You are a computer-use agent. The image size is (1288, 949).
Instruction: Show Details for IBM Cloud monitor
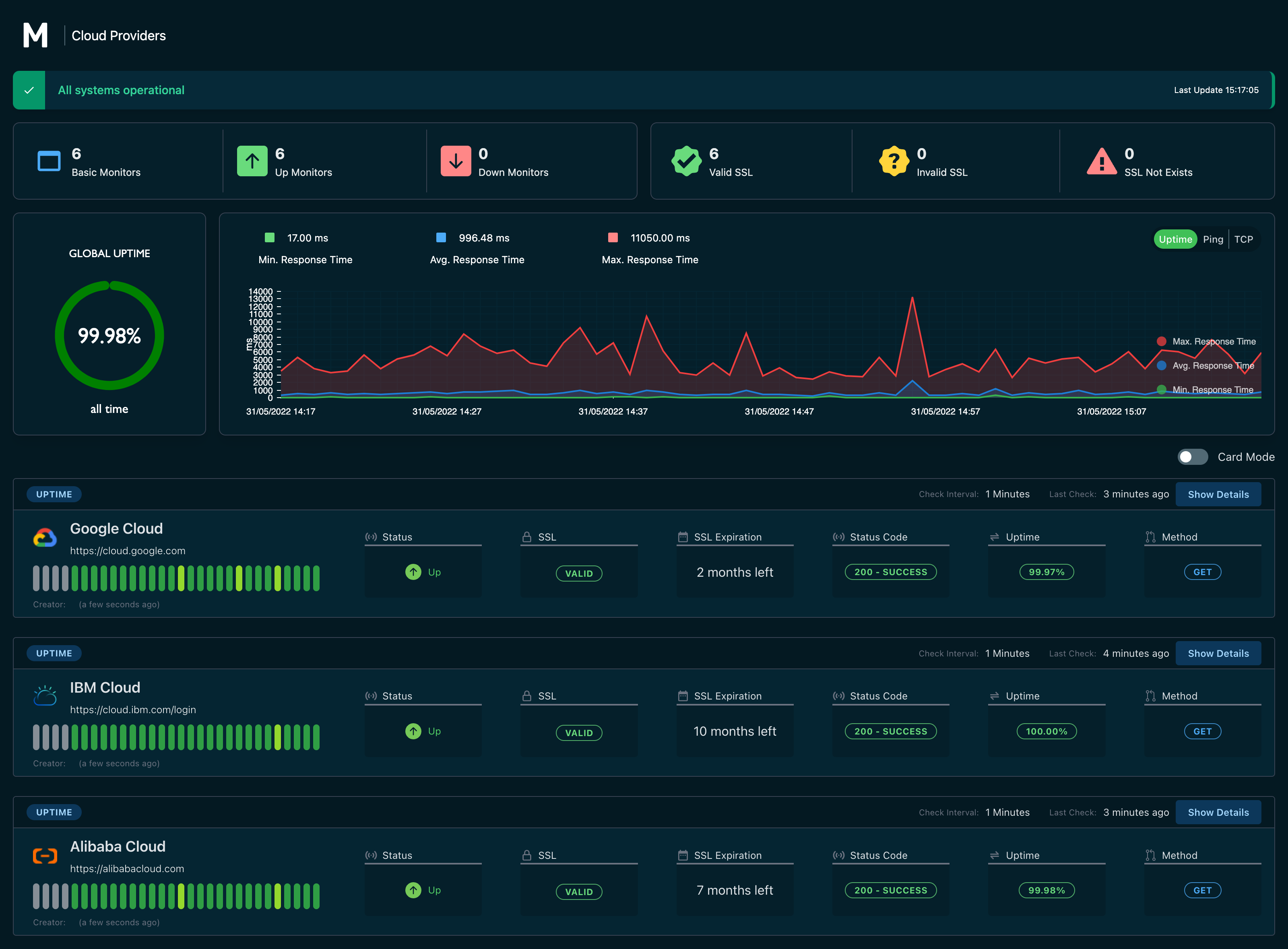[x=1218, y=654]
